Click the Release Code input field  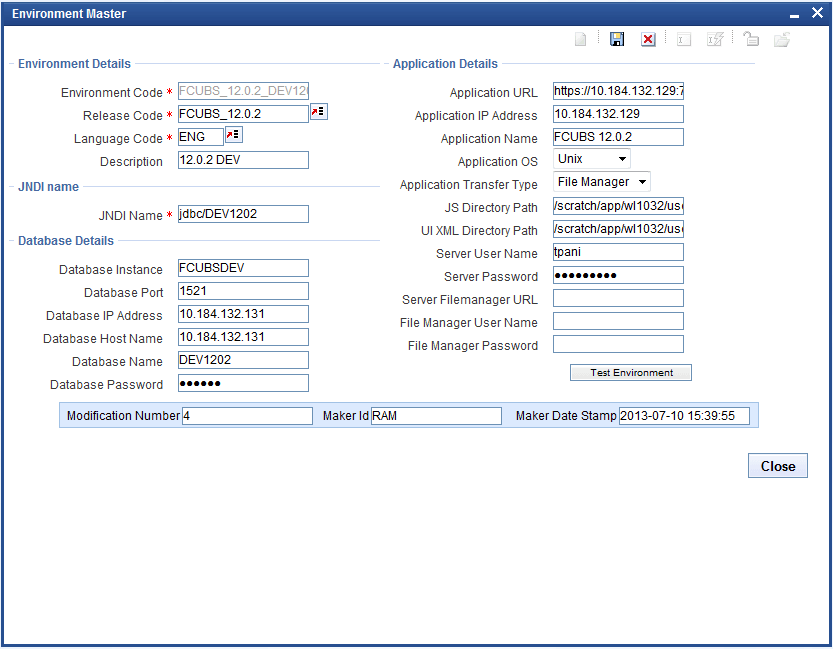pos(243,114)
